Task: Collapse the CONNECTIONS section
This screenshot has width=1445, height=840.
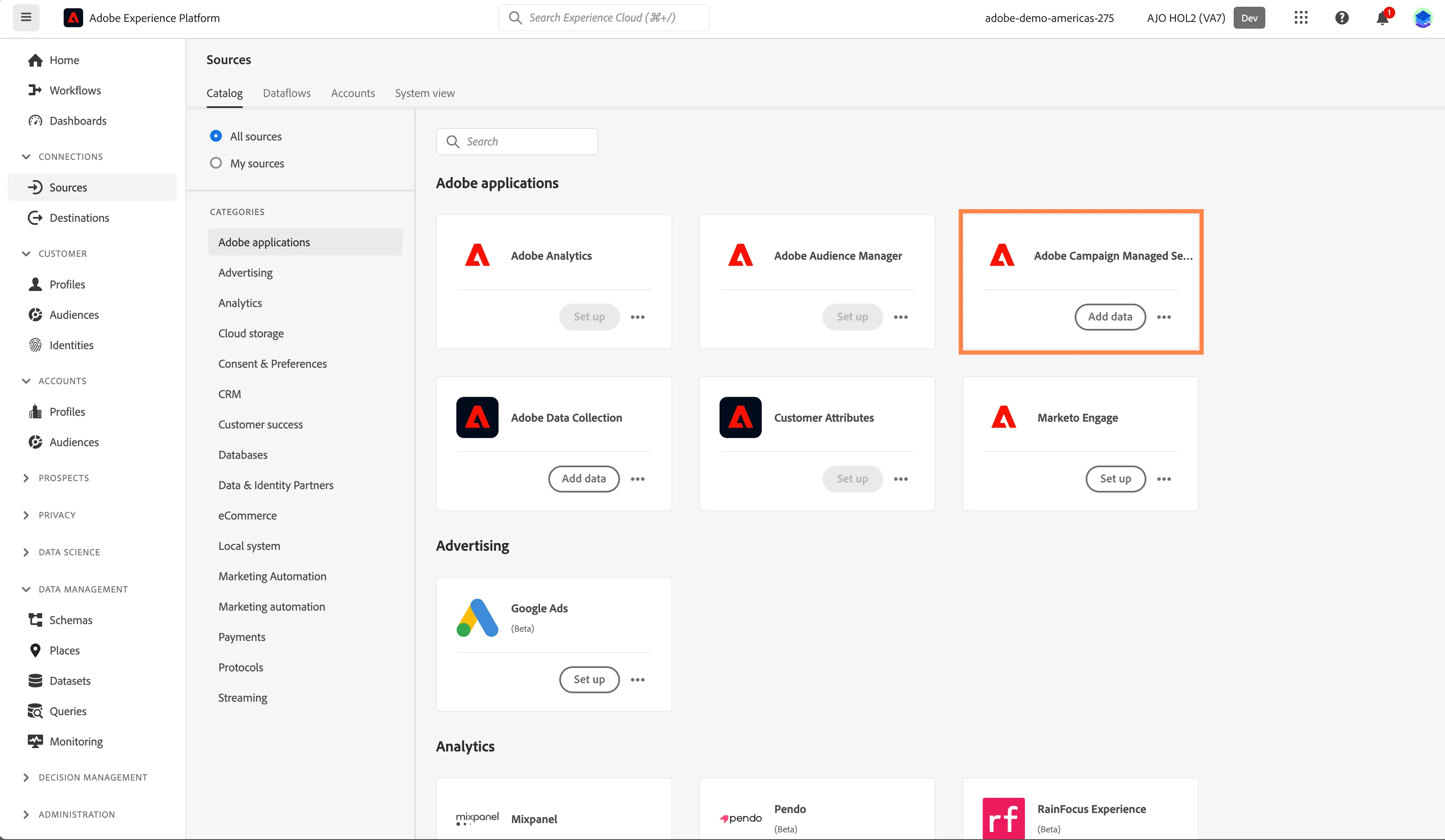Action: pyautogui.click(x=26, y=156)
